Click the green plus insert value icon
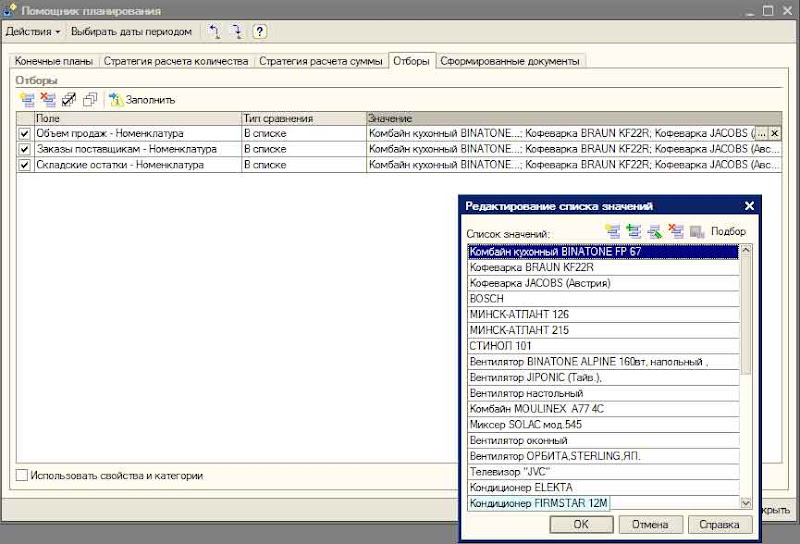Image resolution: width=800 pixels, height=544 pixels. click(x=634, y=232)
